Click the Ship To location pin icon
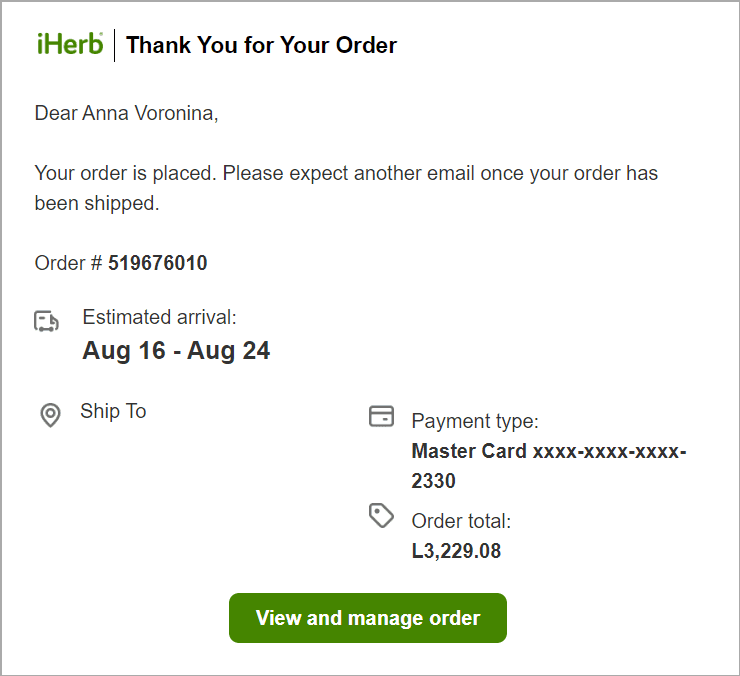The width and height of the screenshot is (740, 676). (50, 415)
